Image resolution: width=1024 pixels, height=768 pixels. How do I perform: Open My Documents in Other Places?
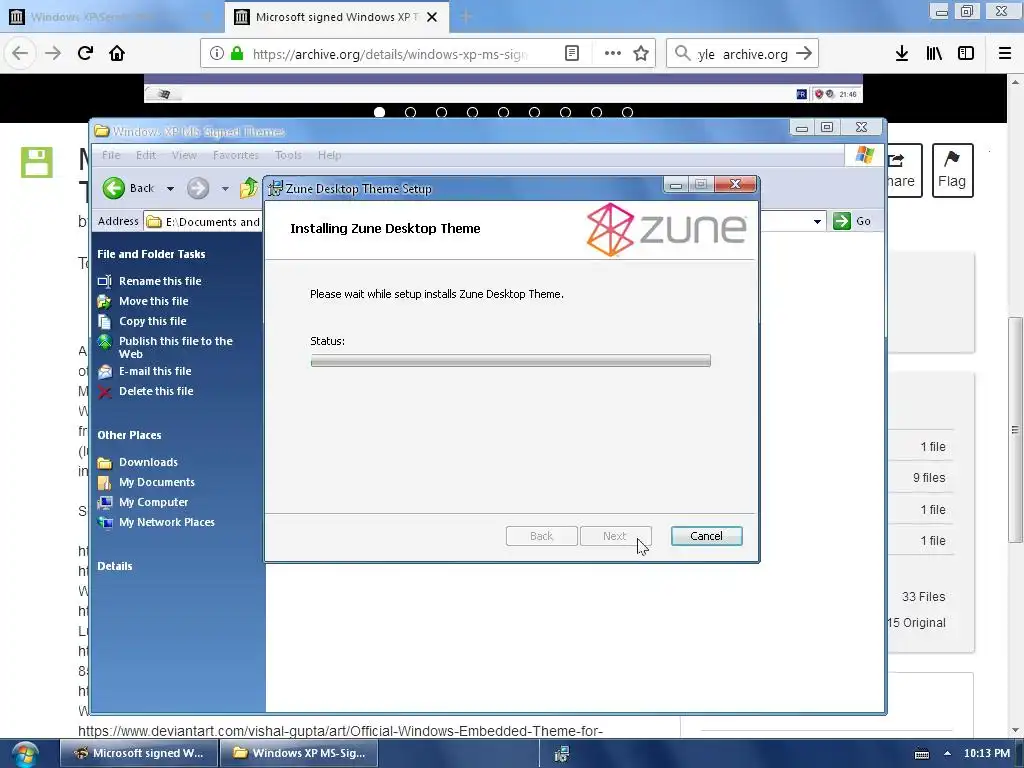(x=157, y=482)
